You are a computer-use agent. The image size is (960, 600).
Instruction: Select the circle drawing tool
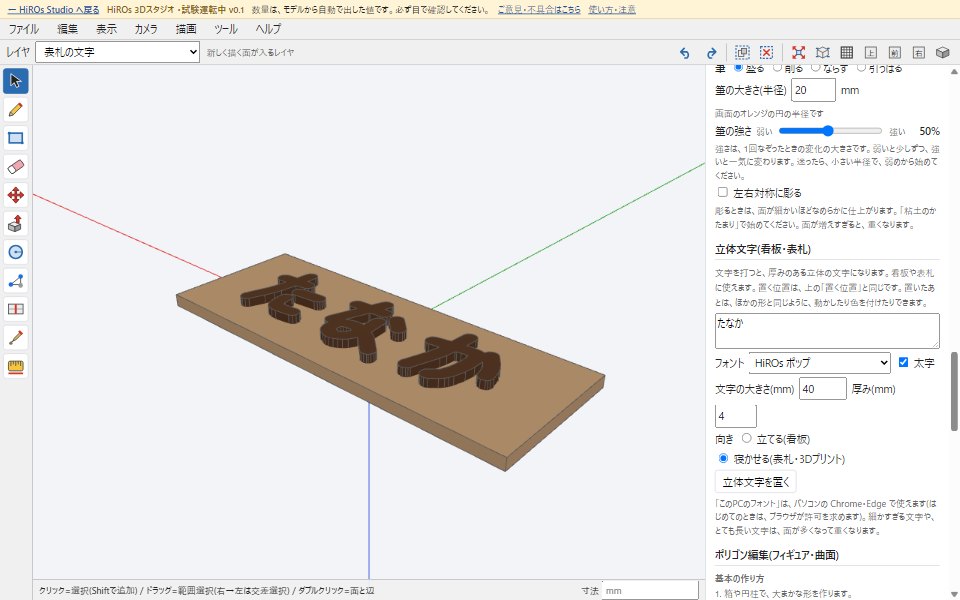click(16, 252)
